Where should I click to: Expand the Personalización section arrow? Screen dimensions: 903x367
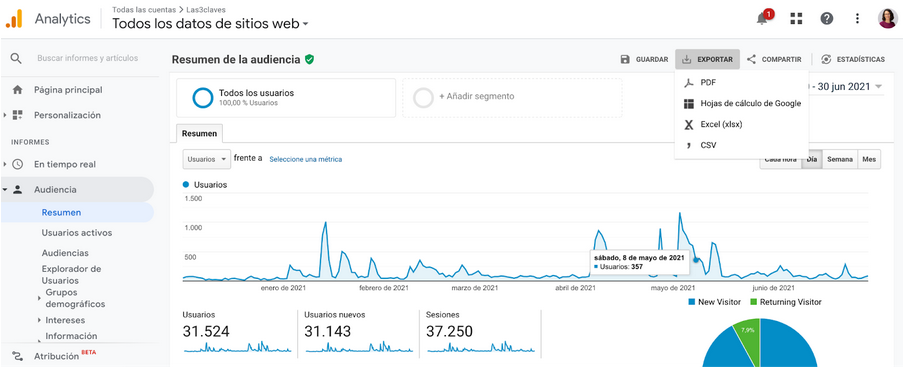click(x=5, y=115)
